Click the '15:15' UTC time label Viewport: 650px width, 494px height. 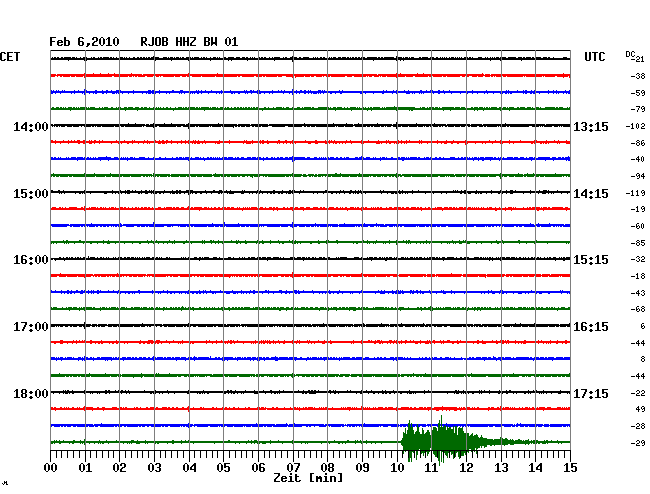pyautogui.click(x=591, y=260)
